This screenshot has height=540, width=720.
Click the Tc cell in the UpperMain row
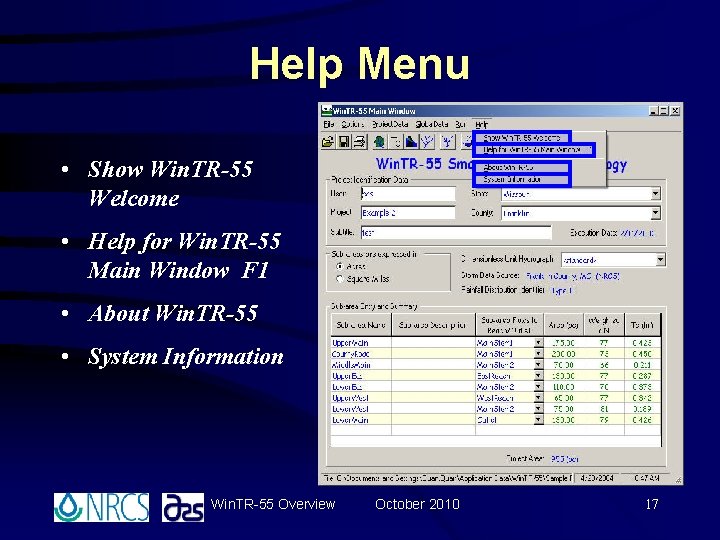tap(642, 343)
